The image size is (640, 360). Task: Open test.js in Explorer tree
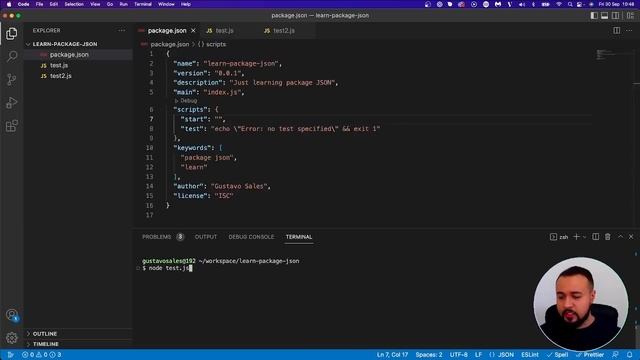59,65
